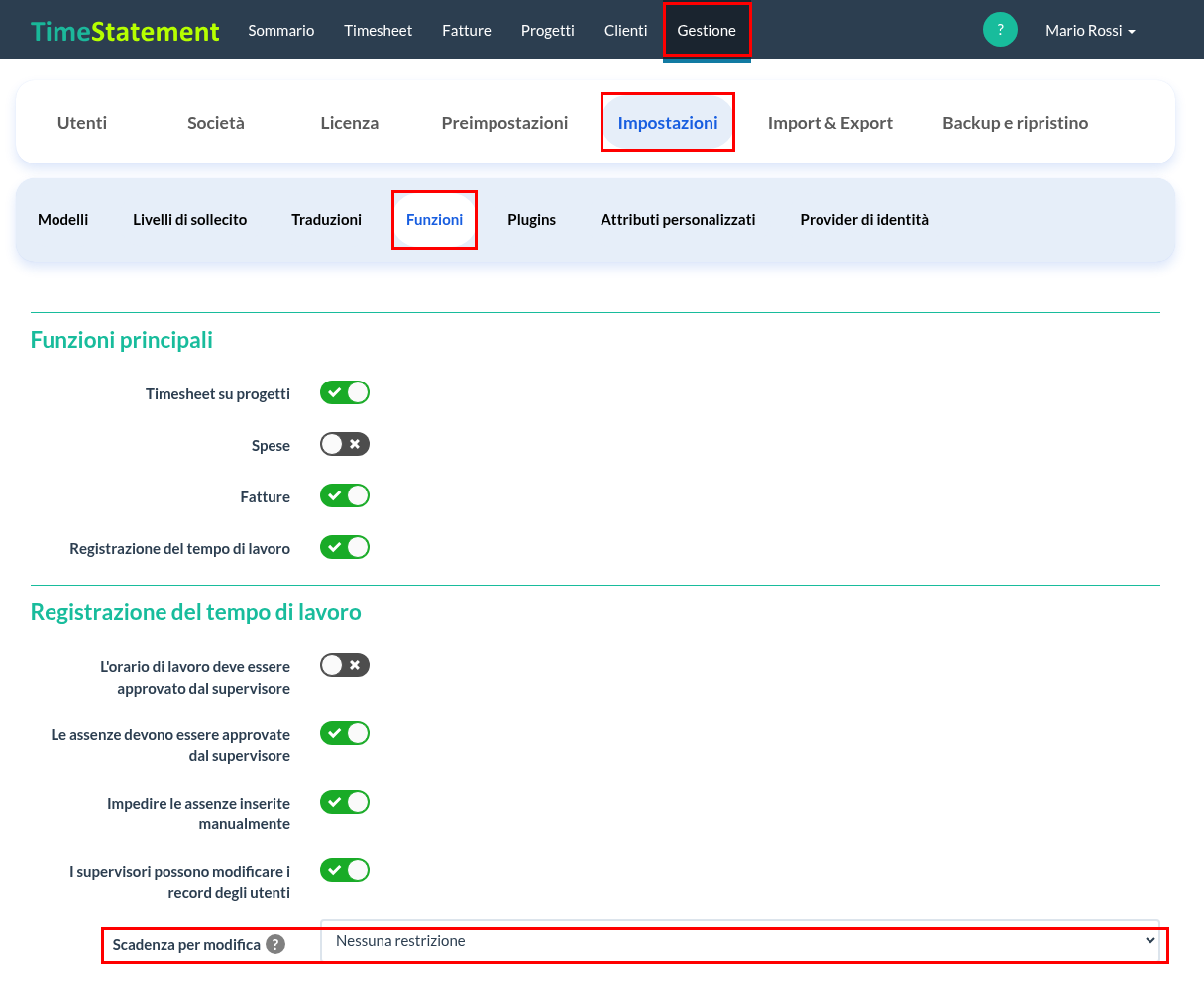The height and width of the screenshot is (981, 1204).
Task: Navigate to Progetti
Action: point(548,31)
